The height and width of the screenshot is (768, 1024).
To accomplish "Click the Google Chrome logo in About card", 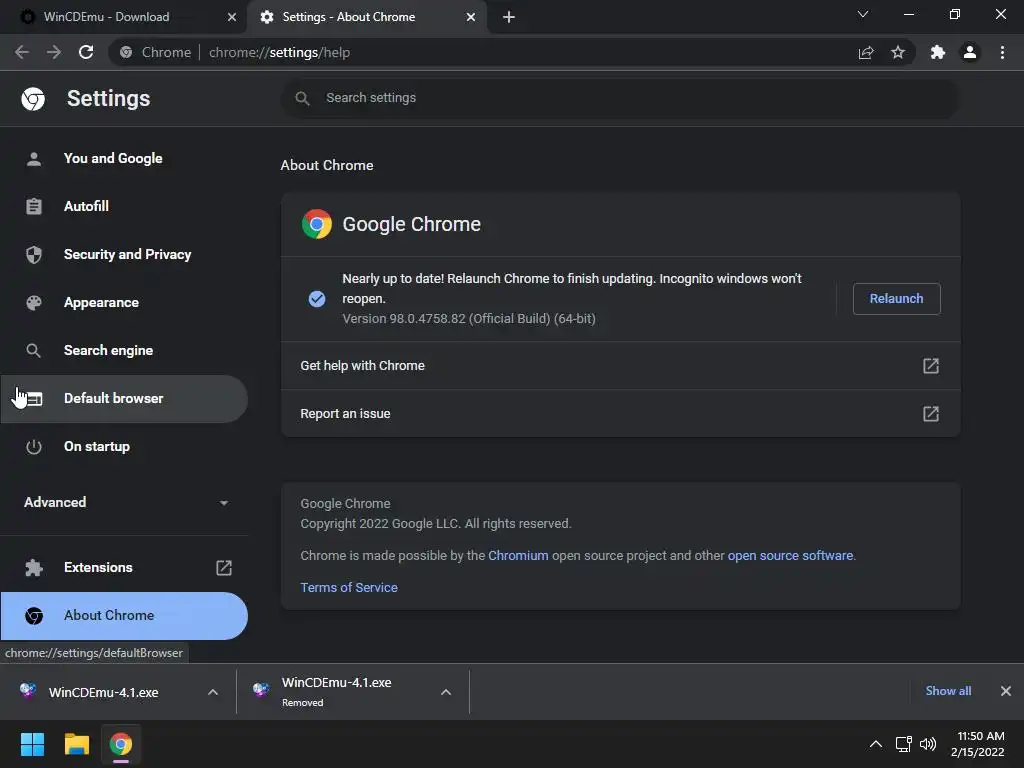I will 317,224.
